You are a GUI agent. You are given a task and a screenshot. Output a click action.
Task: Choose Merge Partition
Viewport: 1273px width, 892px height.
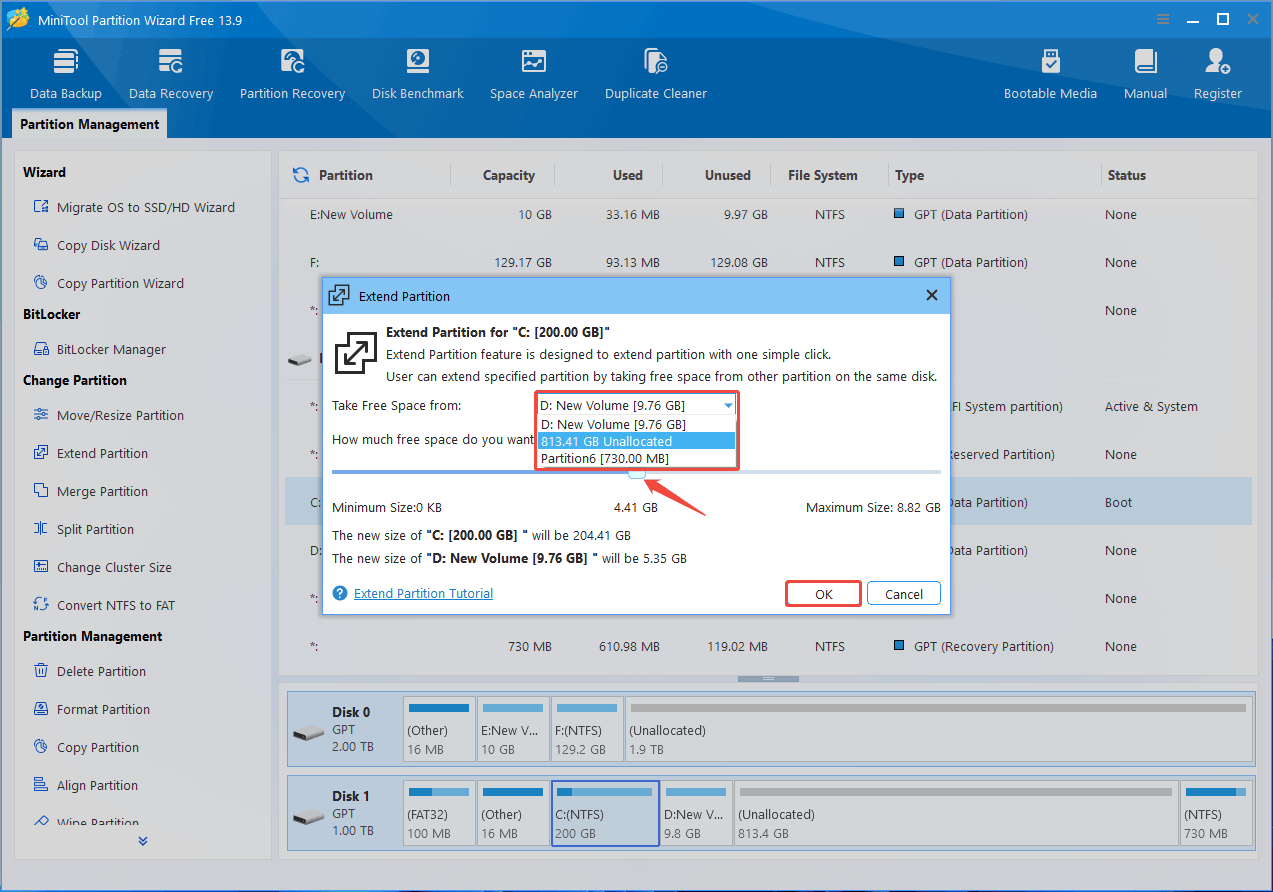point(90,491)
